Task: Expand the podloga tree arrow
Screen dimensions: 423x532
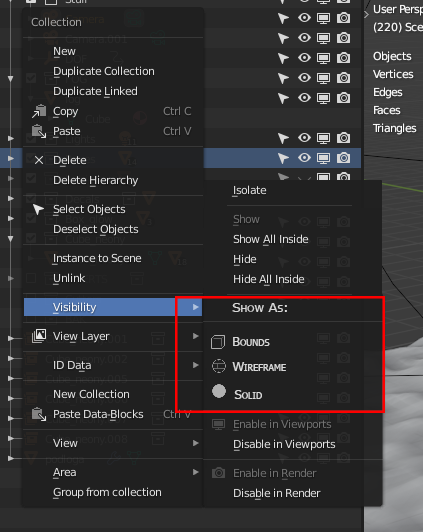Action: (11, 458)
